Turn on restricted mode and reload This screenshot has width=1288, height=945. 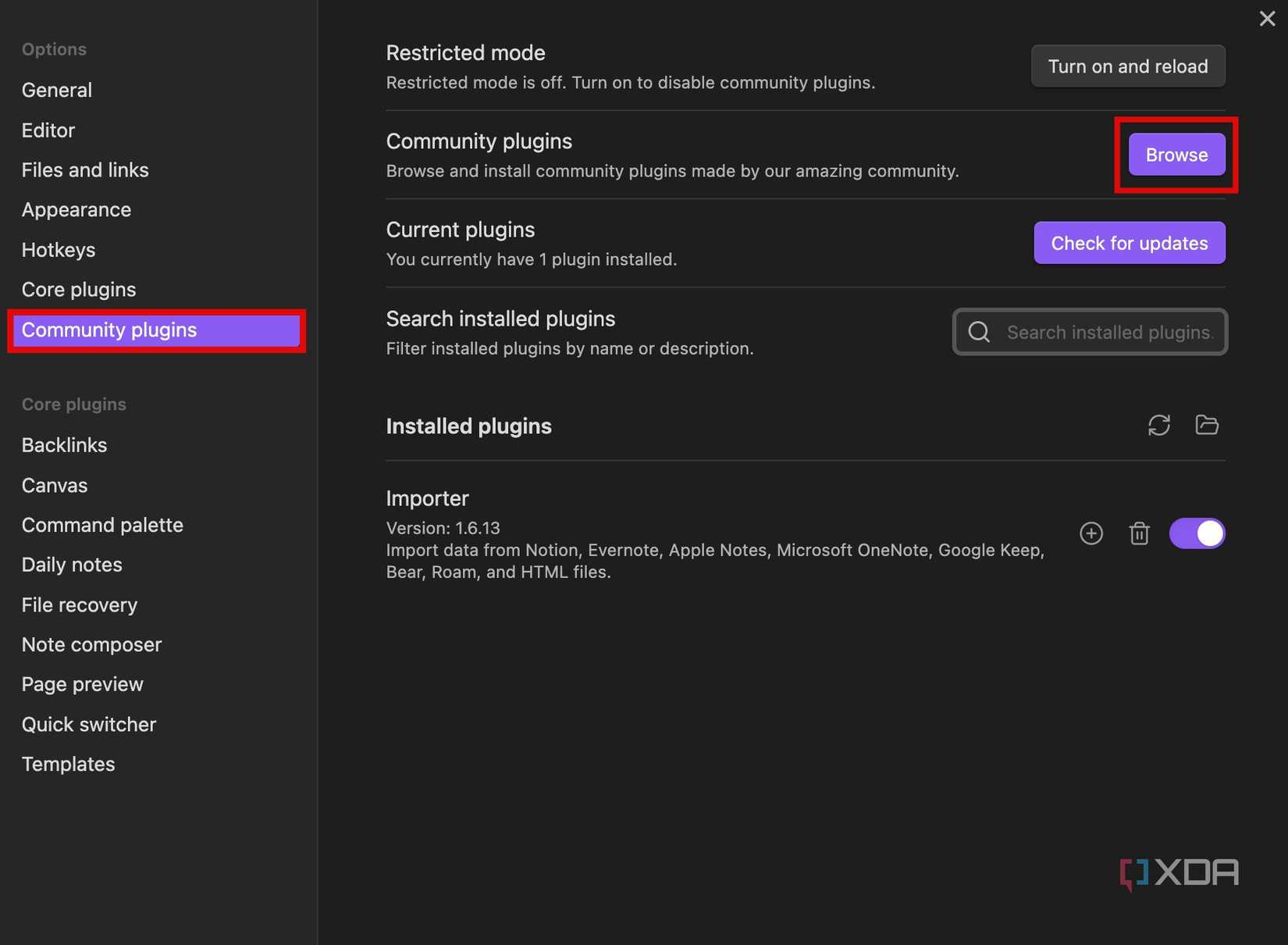pos(1127,66)
